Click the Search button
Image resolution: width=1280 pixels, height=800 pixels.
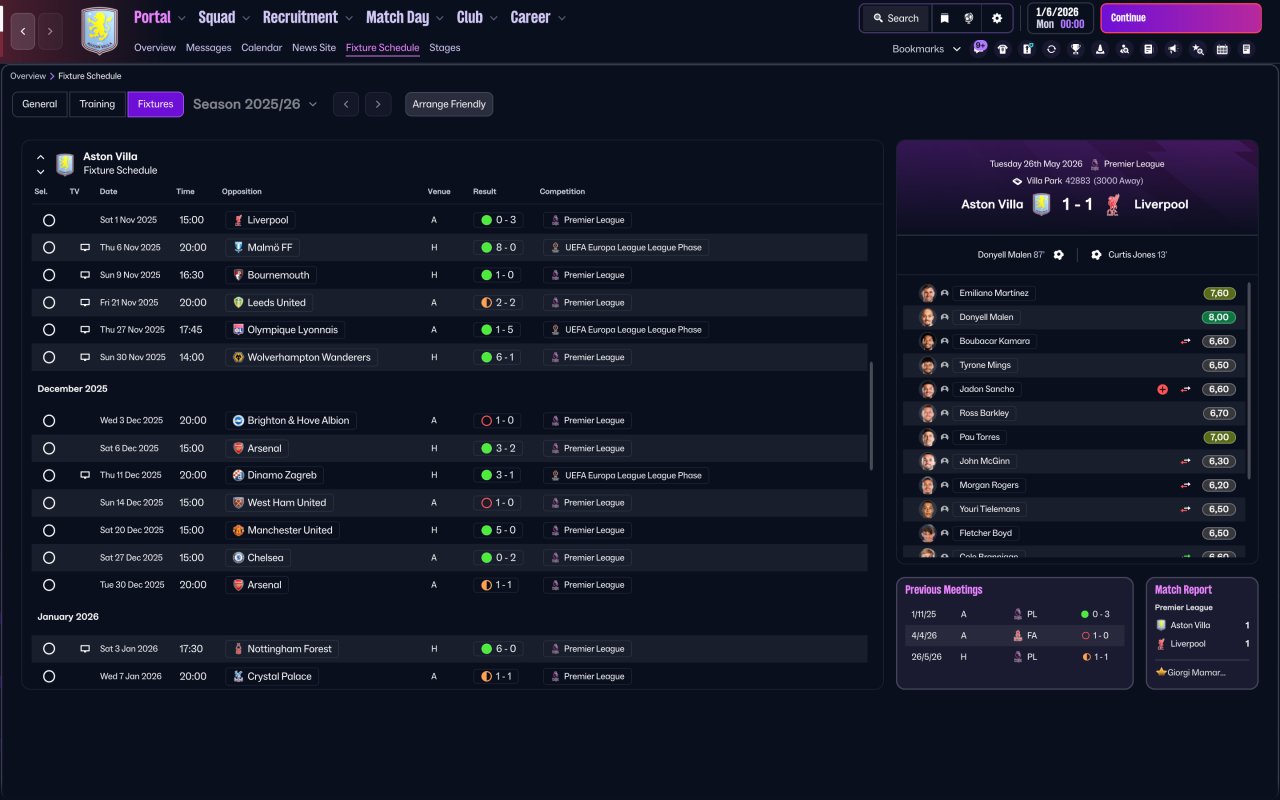click(895, 18)
